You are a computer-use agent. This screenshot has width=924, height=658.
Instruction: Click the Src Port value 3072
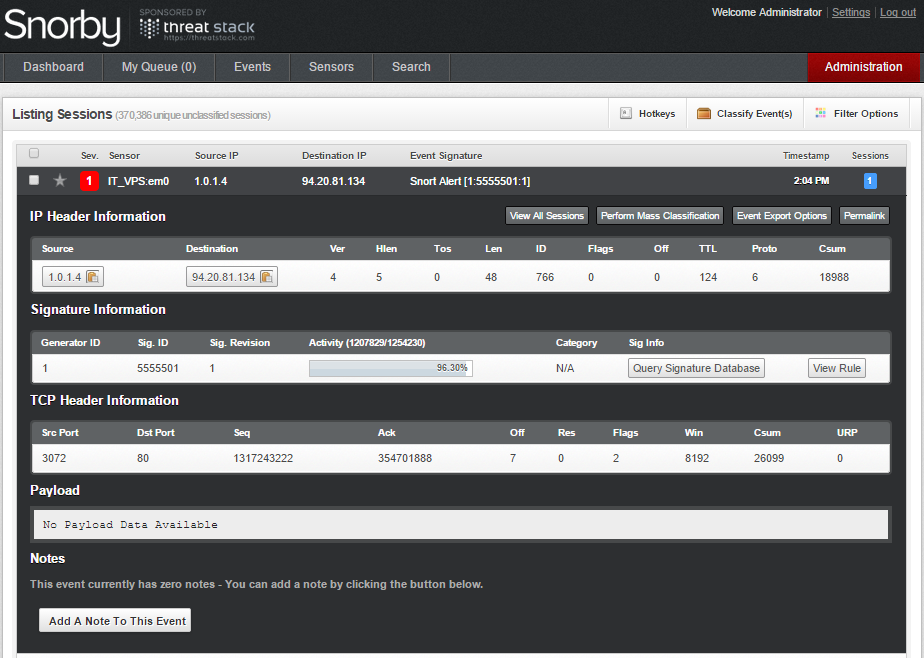coord(54,458)
